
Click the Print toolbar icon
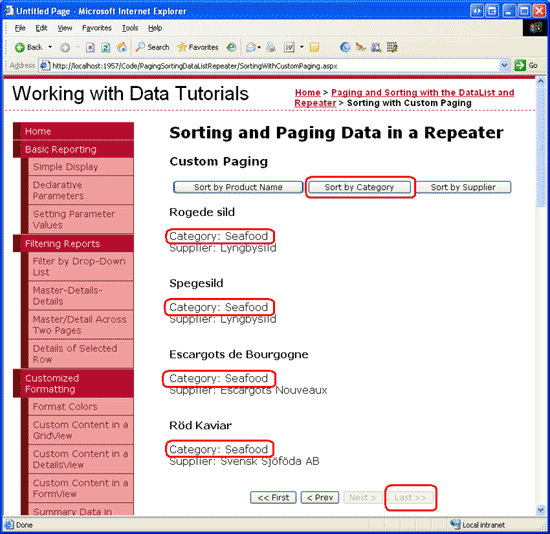pyautogui.click(x=271, y=47)
